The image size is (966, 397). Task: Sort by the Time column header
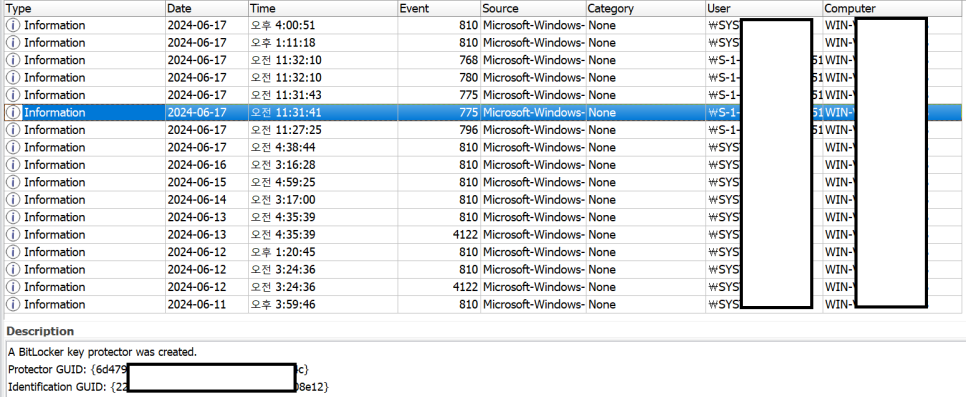(x=323, y=8)
